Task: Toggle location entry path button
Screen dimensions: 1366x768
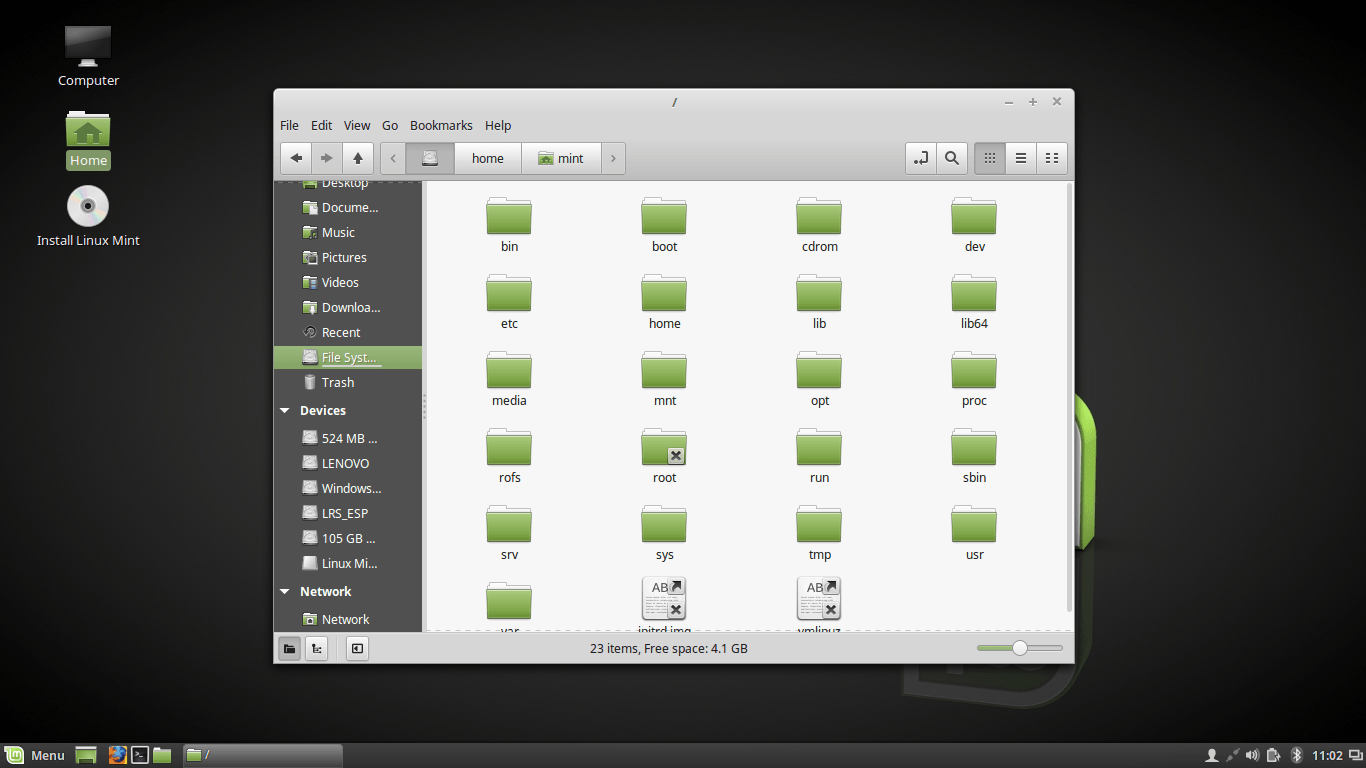Action: click(920, 158)
